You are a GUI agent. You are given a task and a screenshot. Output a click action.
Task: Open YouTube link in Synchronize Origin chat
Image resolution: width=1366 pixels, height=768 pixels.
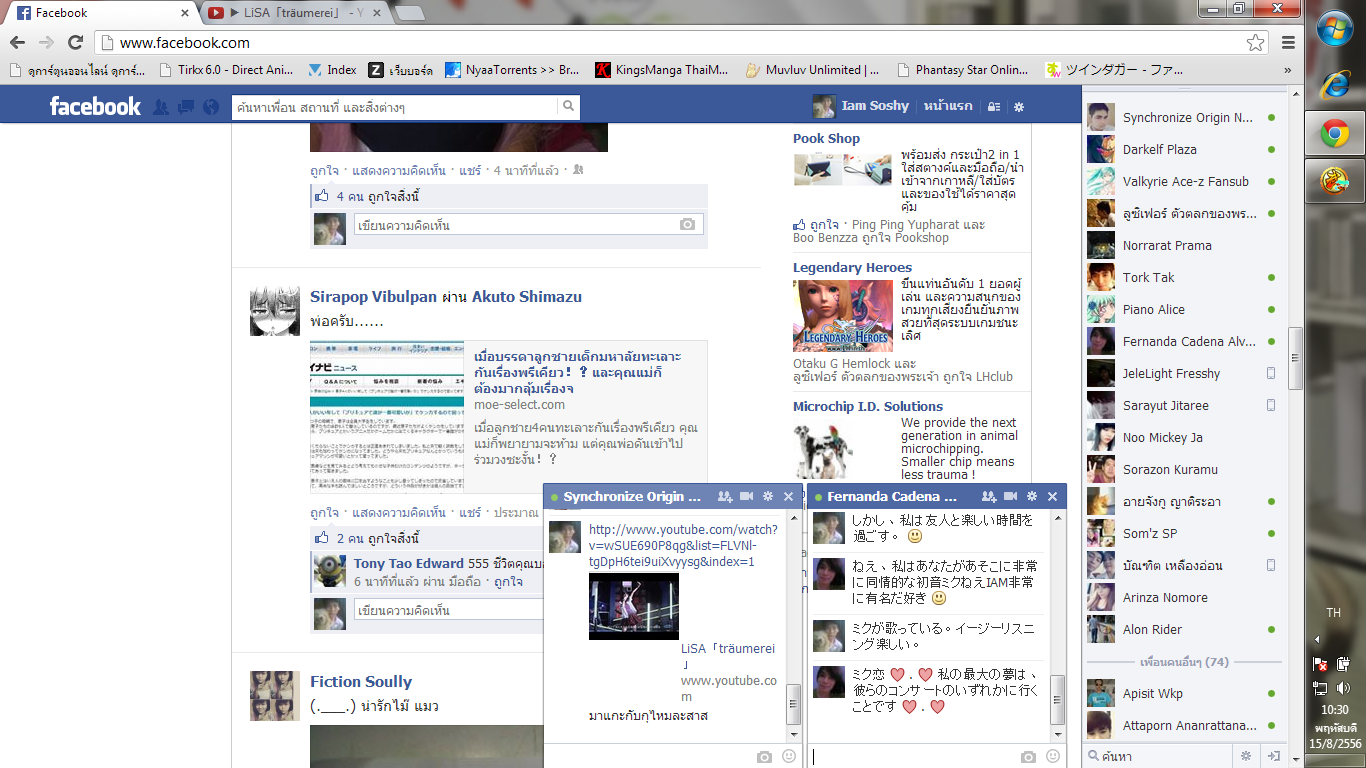pos(683,545)
